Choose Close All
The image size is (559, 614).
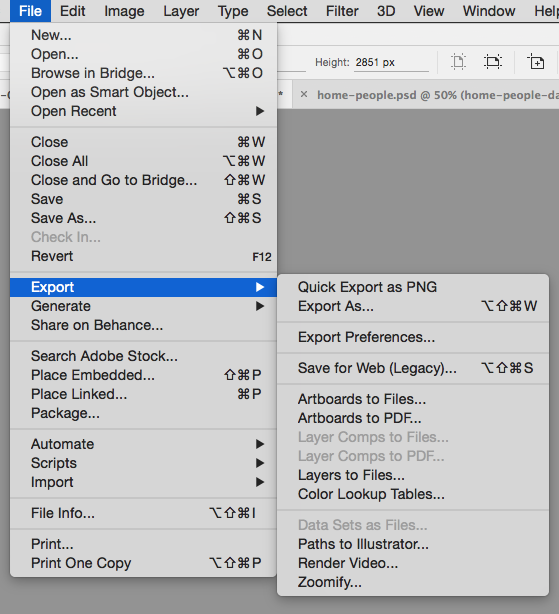pos(143,161)
